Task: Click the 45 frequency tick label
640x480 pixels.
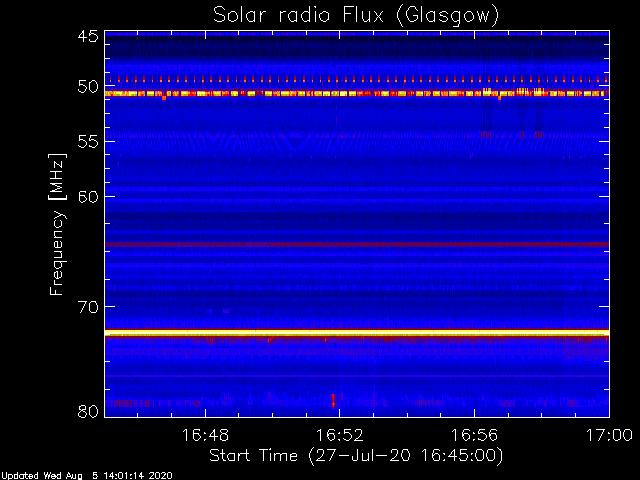Action: pos(88,36)
